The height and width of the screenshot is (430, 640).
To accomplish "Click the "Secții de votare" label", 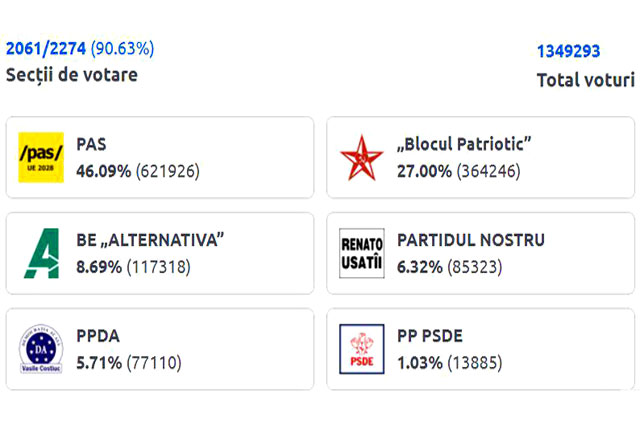I will tap(72, 74).
